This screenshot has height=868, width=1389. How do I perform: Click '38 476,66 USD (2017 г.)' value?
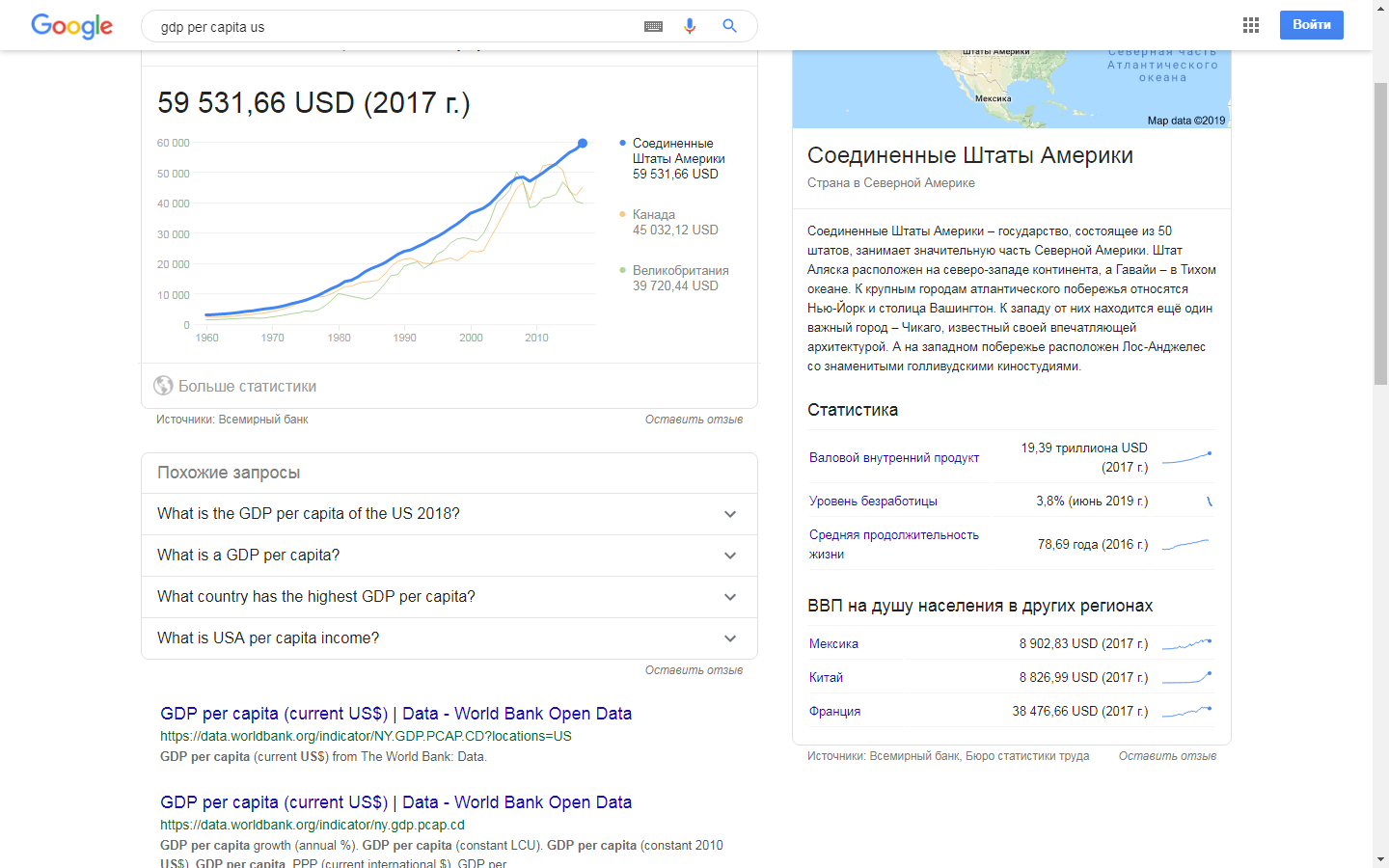[1079, 712]
